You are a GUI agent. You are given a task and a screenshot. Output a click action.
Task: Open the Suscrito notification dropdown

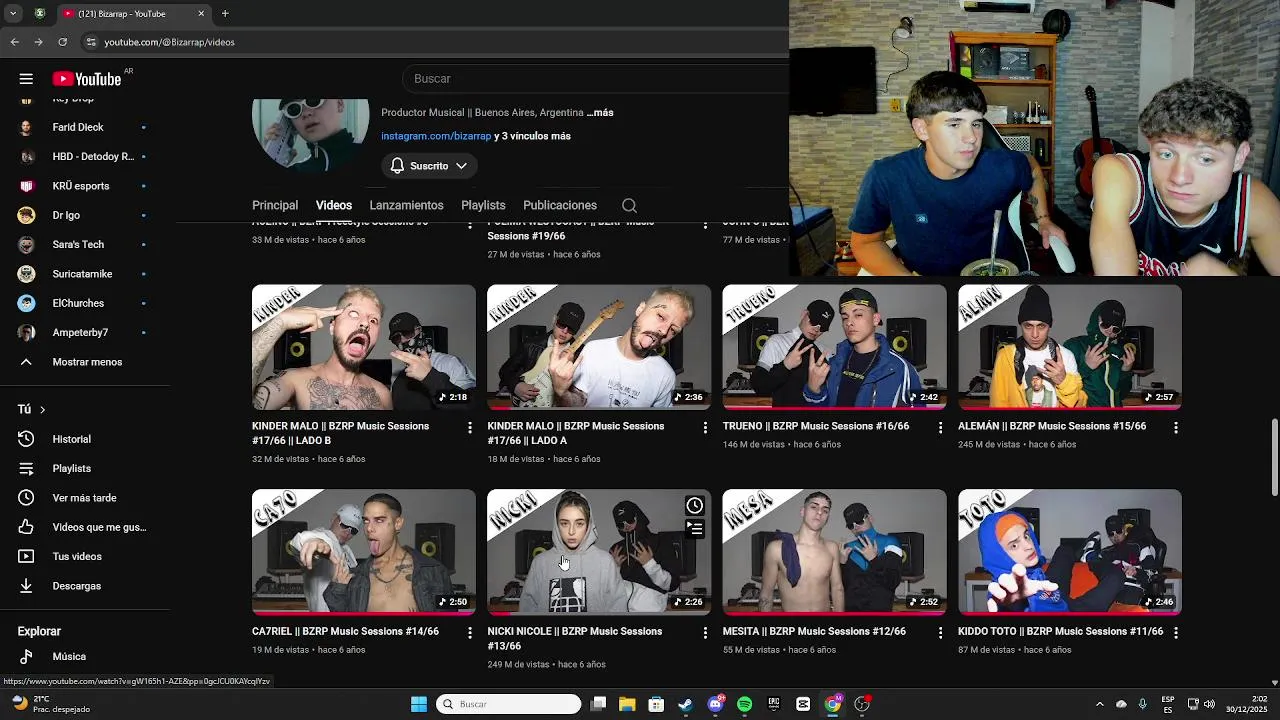429,166
